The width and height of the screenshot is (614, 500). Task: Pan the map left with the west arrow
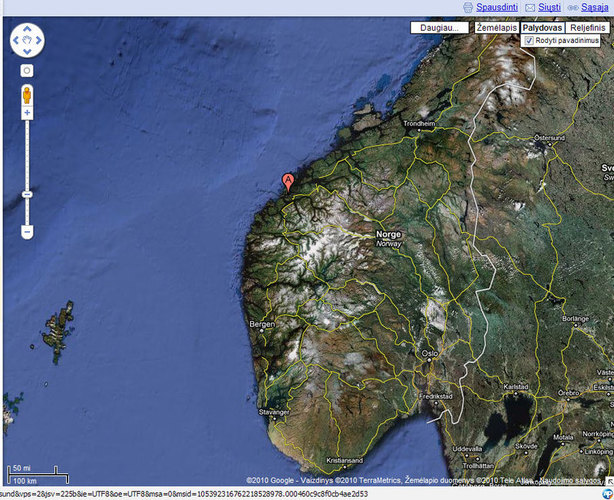tap(16, 41)
